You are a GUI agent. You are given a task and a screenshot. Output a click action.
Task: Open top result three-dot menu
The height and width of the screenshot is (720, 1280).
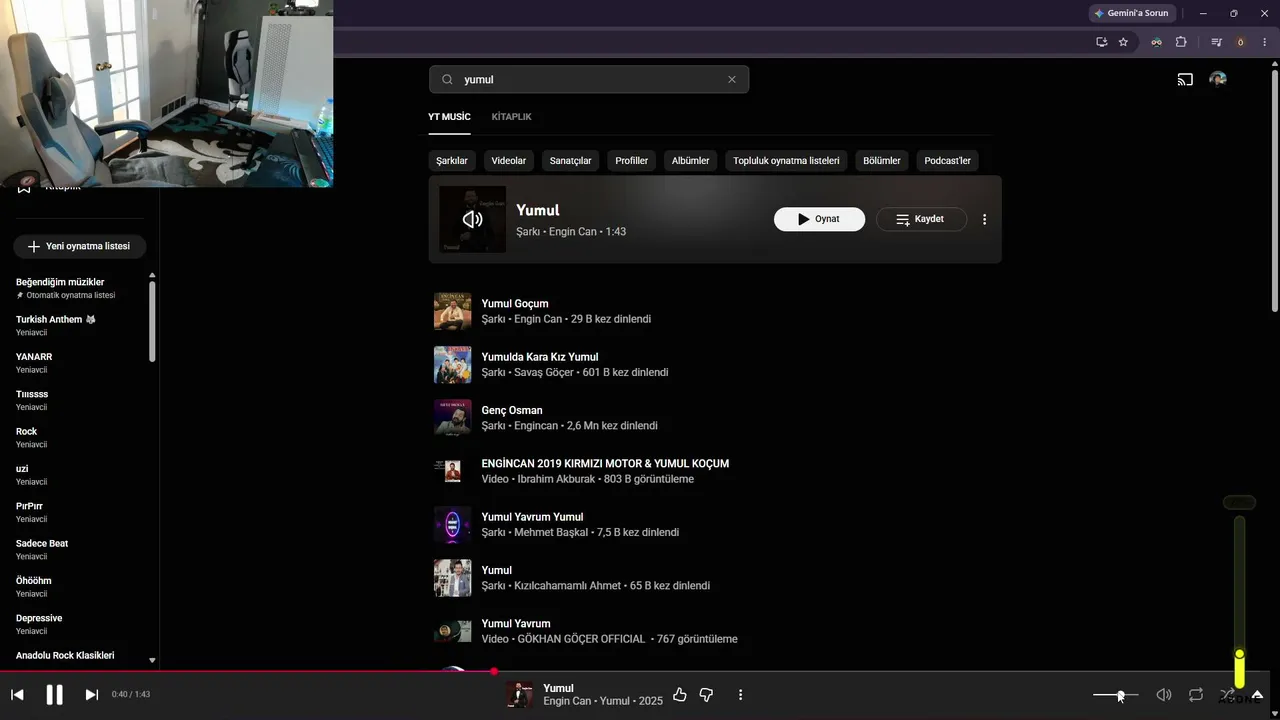(984, 219)
